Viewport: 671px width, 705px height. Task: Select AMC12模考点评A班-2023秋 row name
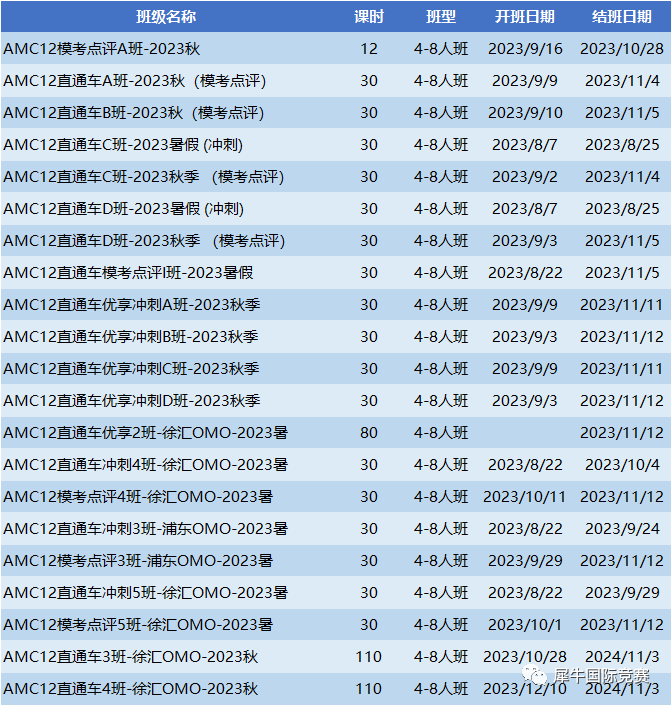point(102,49)
